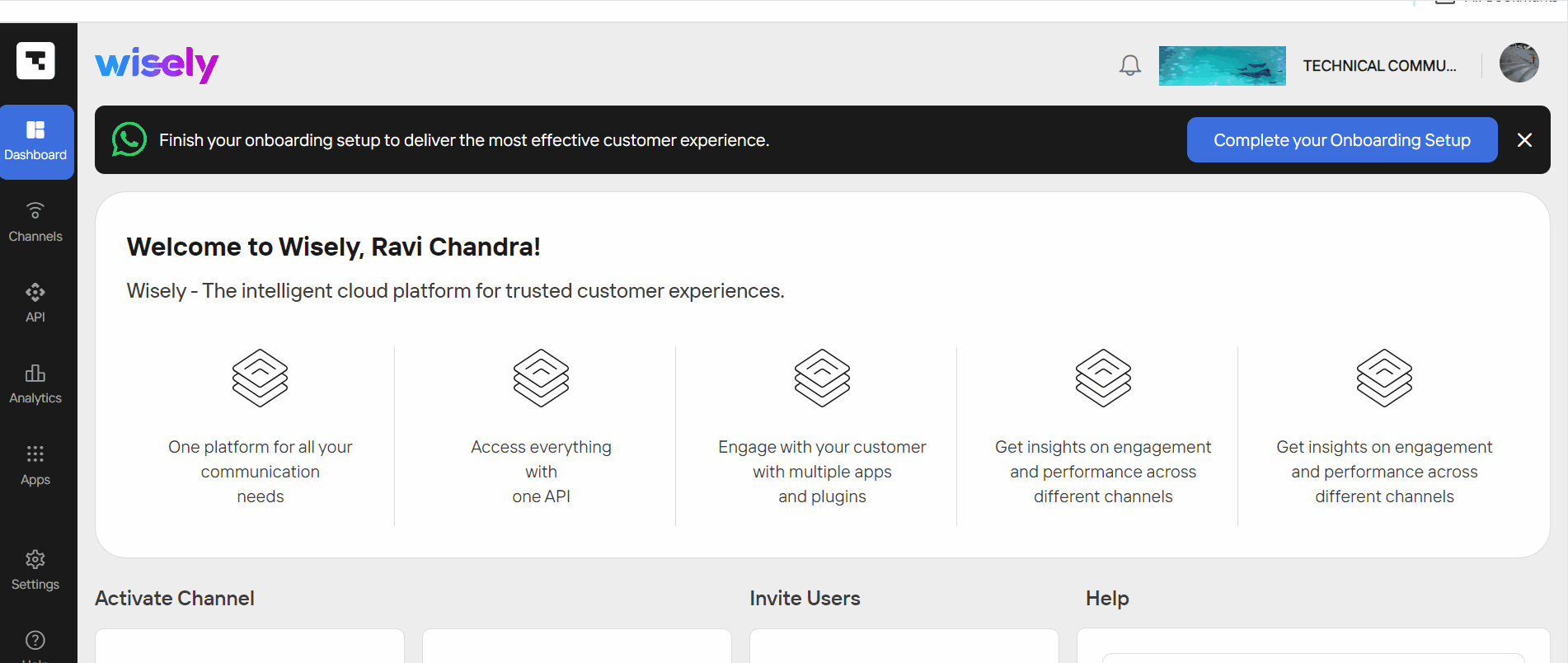Click the 'Access everything with one API' icon
This screenshot has height=663, width=1568.
coord(541,378)
